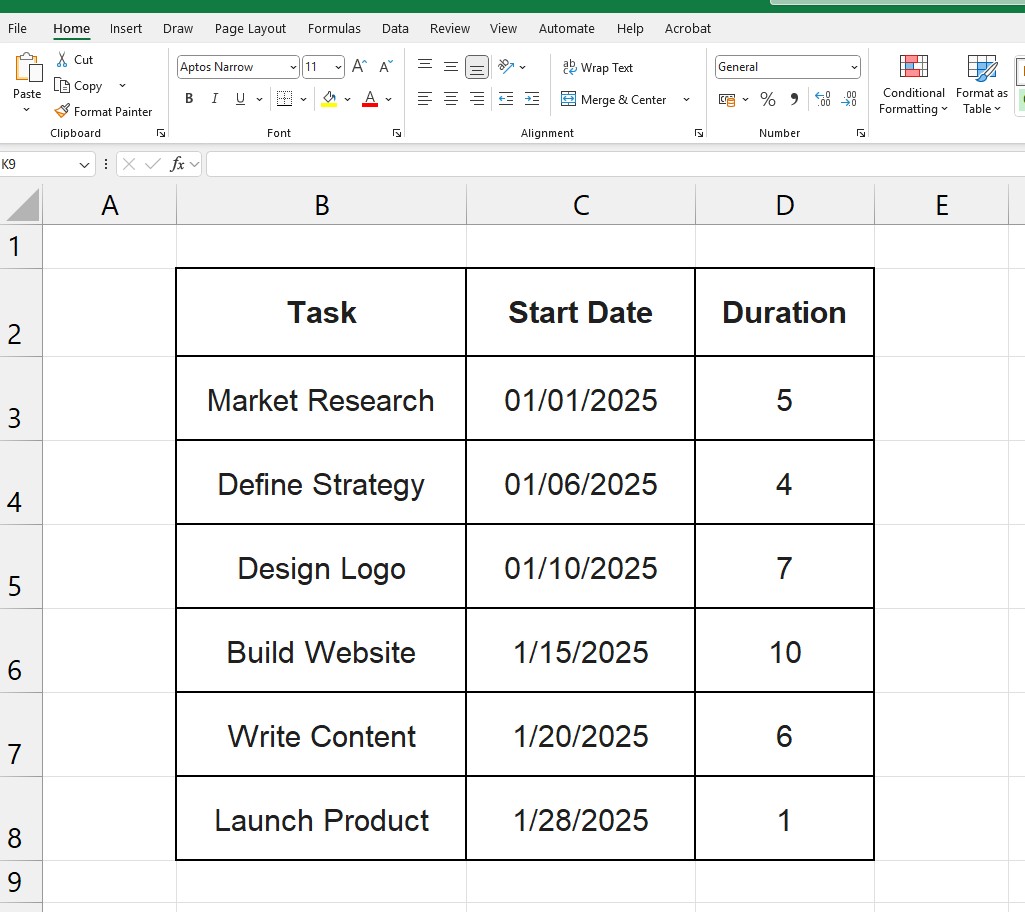Open Conditional Formatting options
Viewport: 1025px width, 912px height.
912,85
